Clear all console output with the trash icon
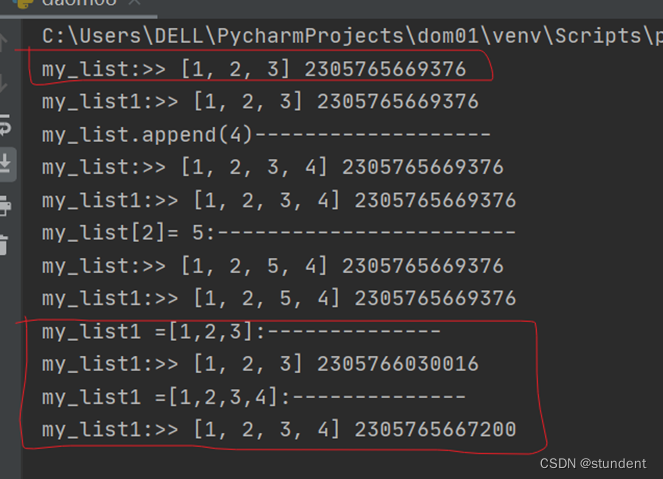Screen dimensions: 663x479 pyautogui.click(x=4, y=245)
